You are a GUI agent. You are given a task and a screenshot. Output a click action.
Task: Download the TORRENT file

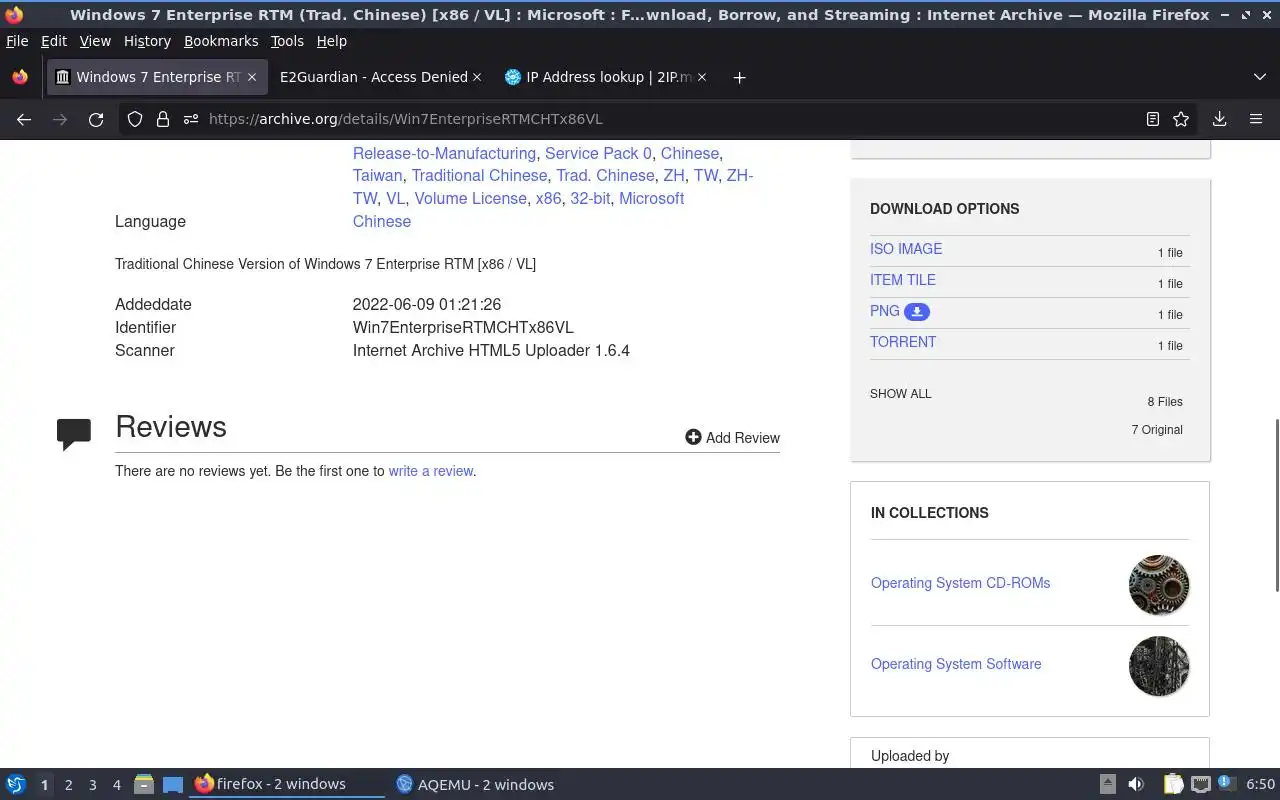[x=903, y=342]
